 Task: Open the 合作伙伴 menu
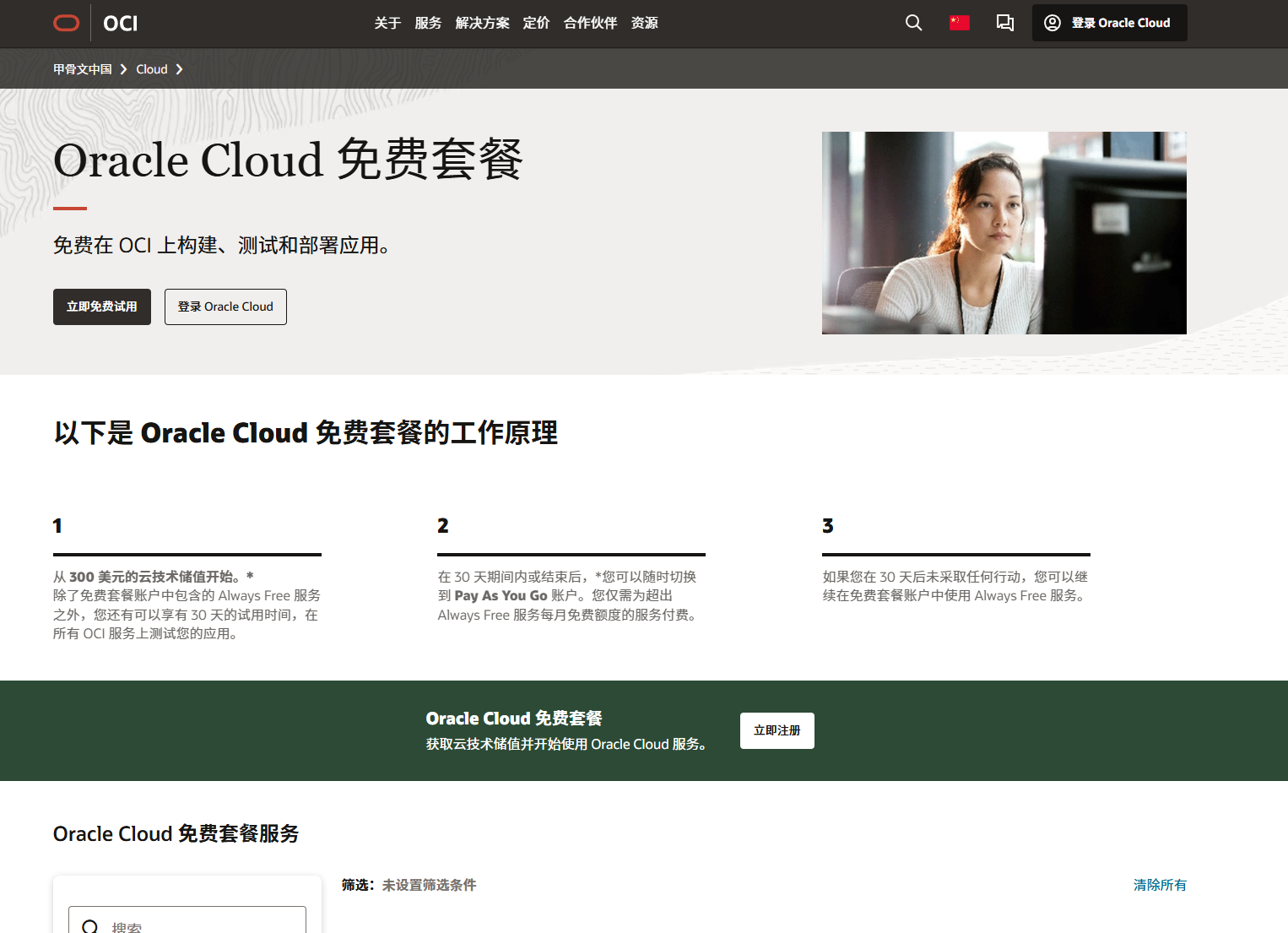[x=590, y=23]
